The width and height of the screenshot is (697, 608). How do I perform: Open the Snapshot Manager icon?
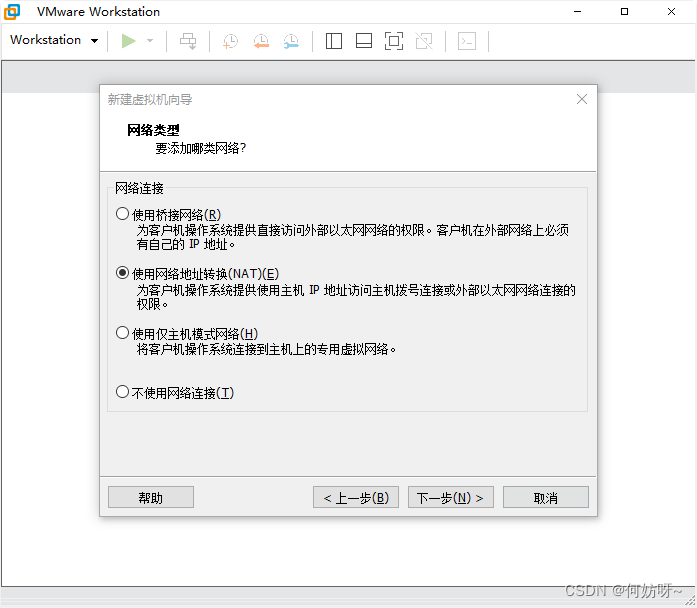pyautogui.click(x=291, y=41)
